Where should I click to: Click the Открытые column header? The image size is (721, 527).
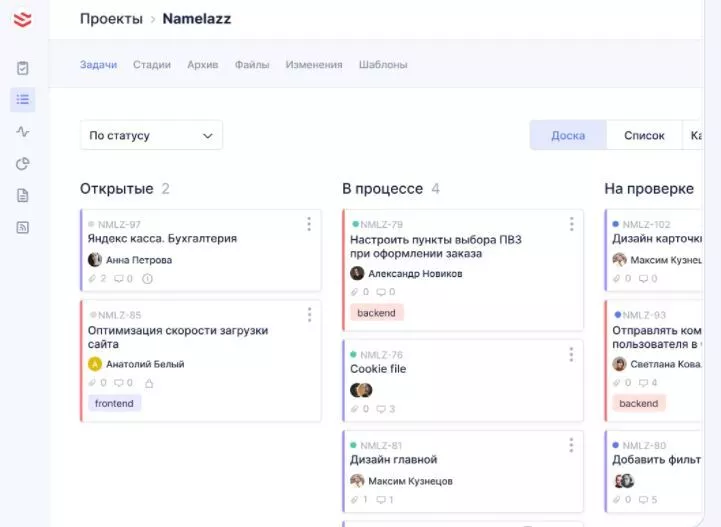pyautogui.click(x=116, y=189)
